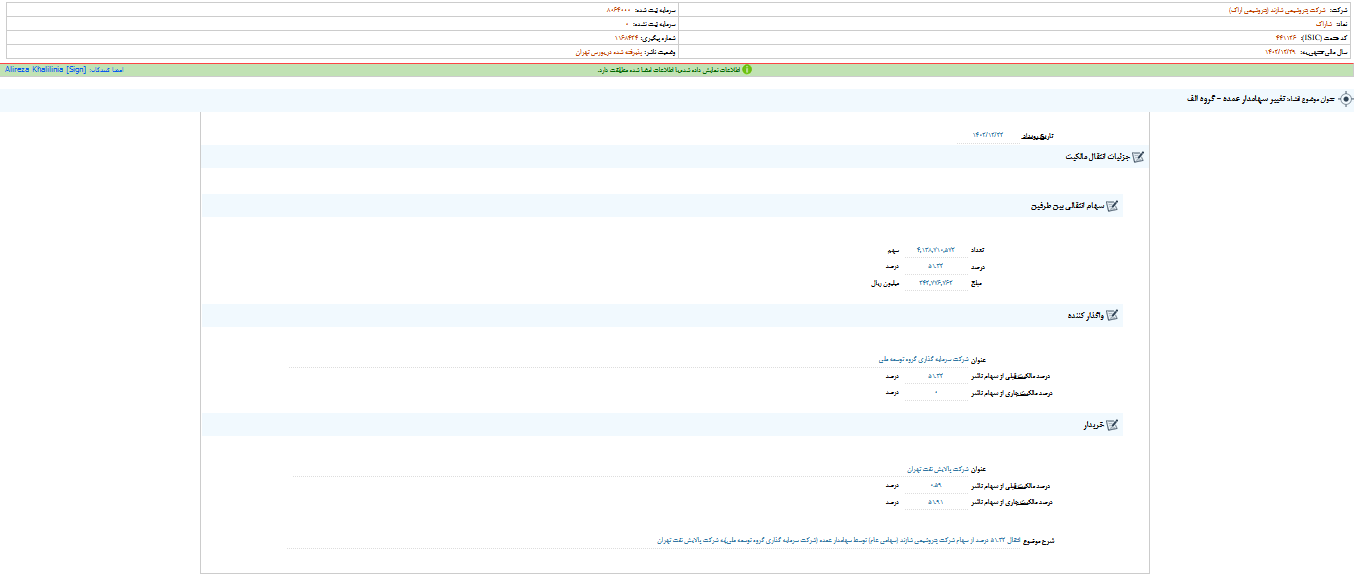Click the edit icon next to خریدار

point(1111,425)
